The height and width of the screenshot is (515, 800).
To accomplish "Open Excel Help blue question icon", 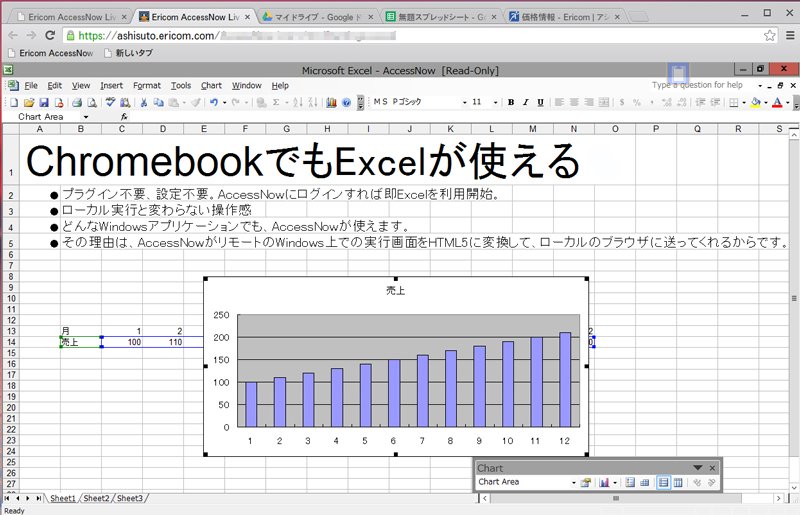I will point(346,103).
